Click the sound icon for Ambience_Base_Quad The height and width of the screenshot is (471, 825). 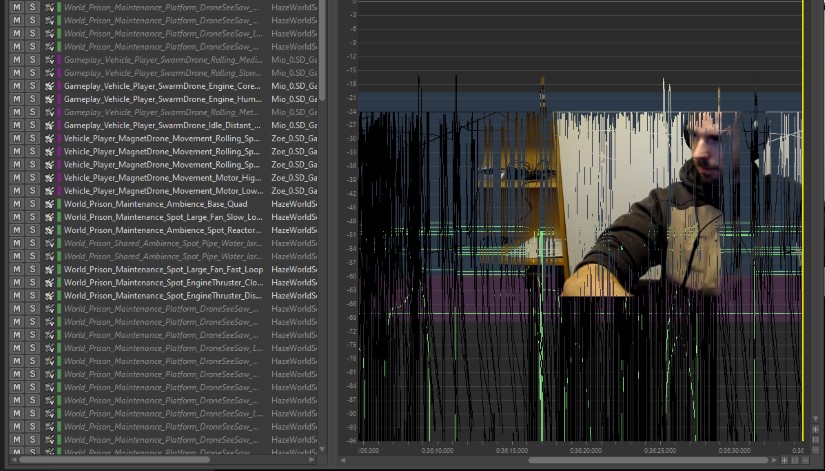(x=49, y=204)
